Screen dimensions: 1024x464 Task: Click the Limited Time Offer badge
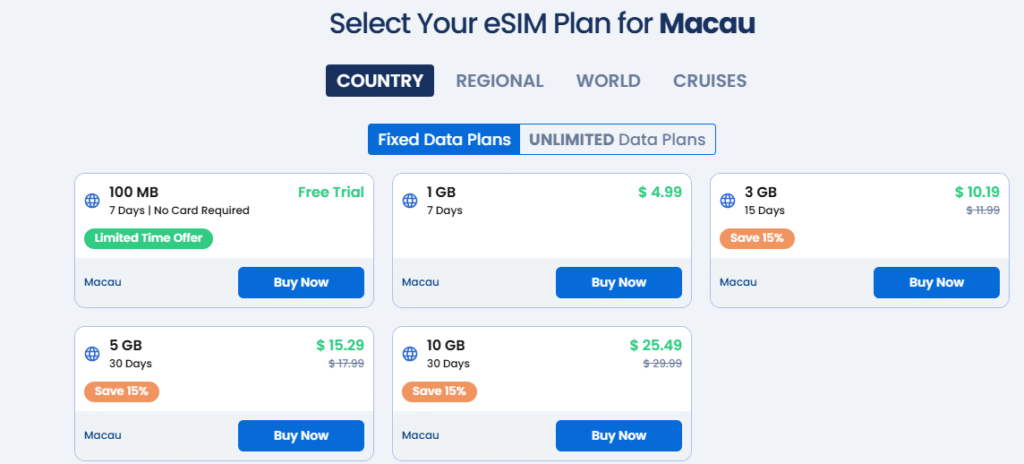pos(149,238)
